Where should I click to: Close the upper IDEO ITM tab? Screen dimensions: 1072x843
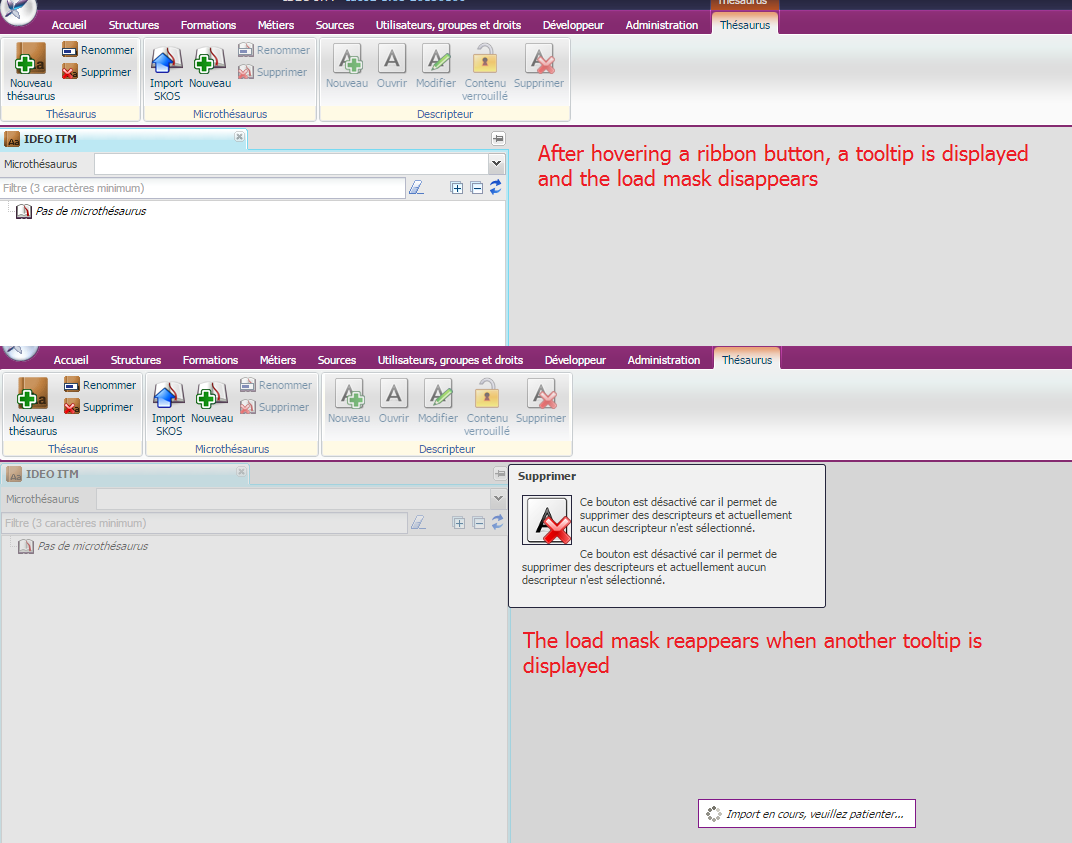pos(239,136)
